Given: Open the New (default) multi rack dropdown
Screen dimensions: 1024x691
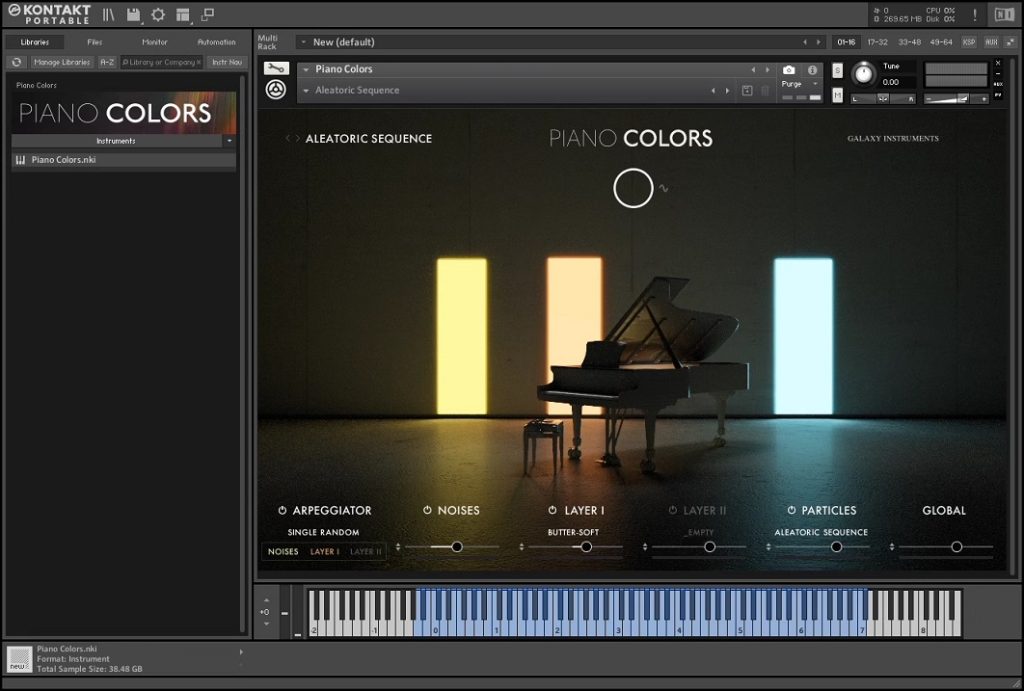Looking at the screenshot, I should (303, 42).
